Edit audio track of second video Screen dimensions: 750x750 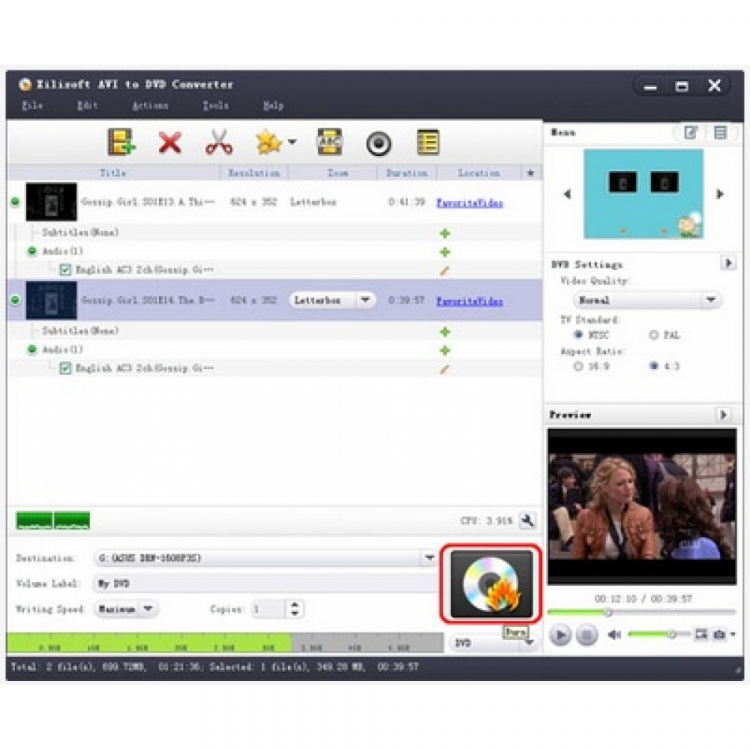tap(444, 369)
